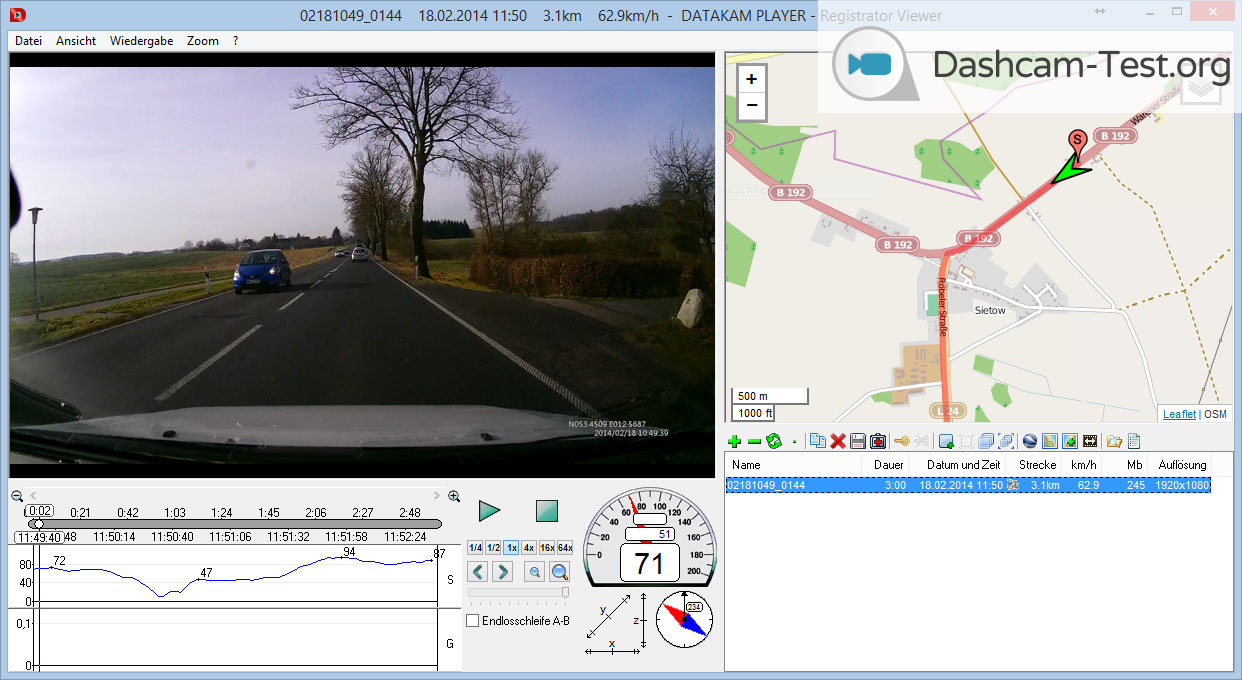Open the Leaflet link on map
The image size is (1242, 680).
pos(1179,414)
